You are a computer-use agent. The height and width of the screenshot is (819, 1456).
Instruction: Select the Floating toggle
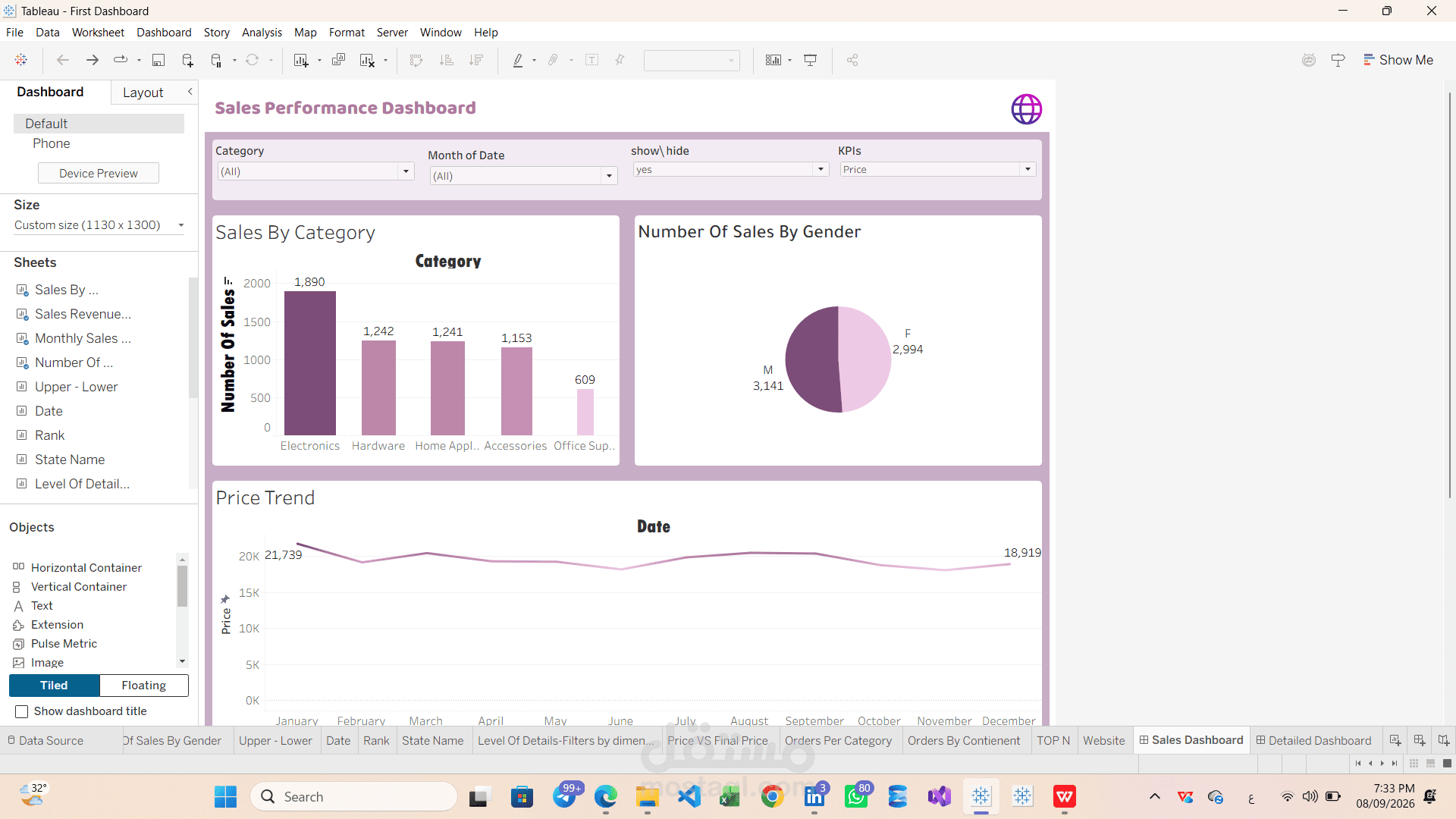144,686
